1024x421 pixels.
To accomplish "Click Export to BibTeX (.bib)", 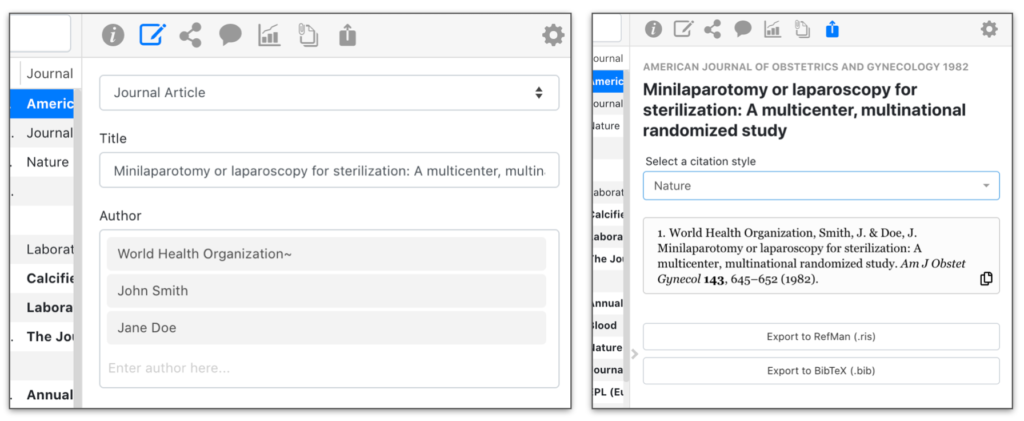I will pyautogui.click(x=820, y=371).
